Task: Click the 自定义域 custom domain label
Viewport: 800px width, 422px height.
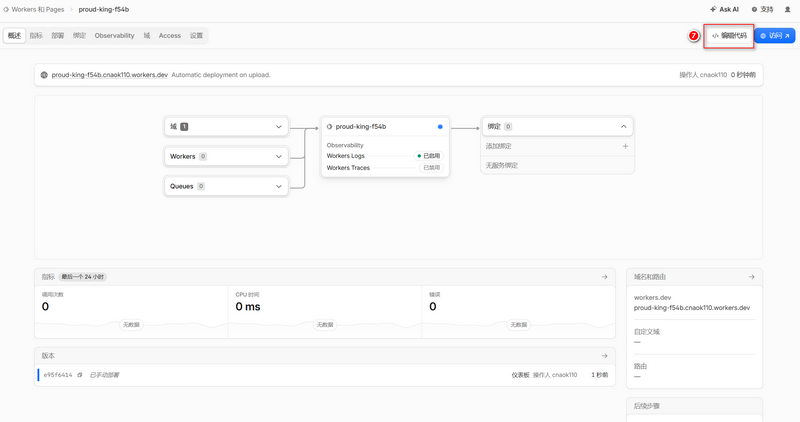Action: (x=646, y=332)
